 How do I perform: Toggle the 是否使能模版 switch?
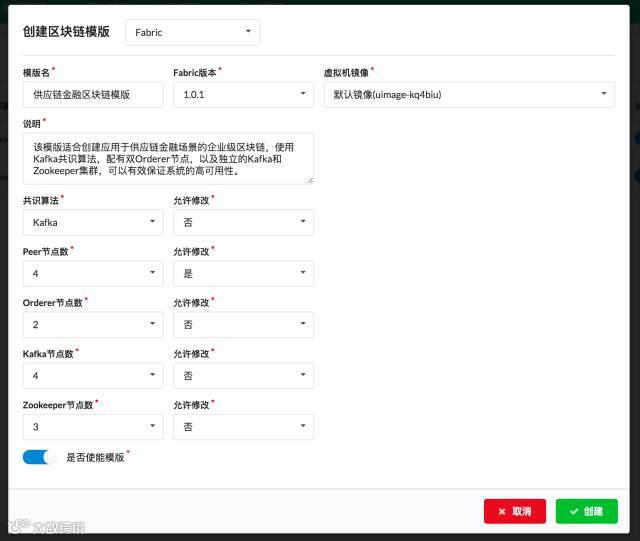(40, 457)
